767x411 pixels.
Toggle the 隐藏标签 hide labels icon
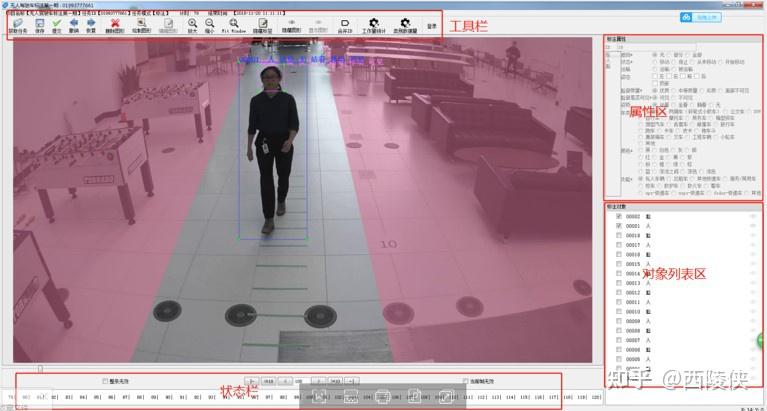(x=263, y=25)
